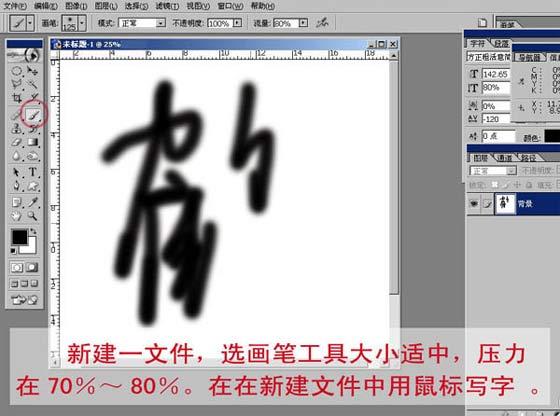Select Full Screen mode

coord(34,284)
